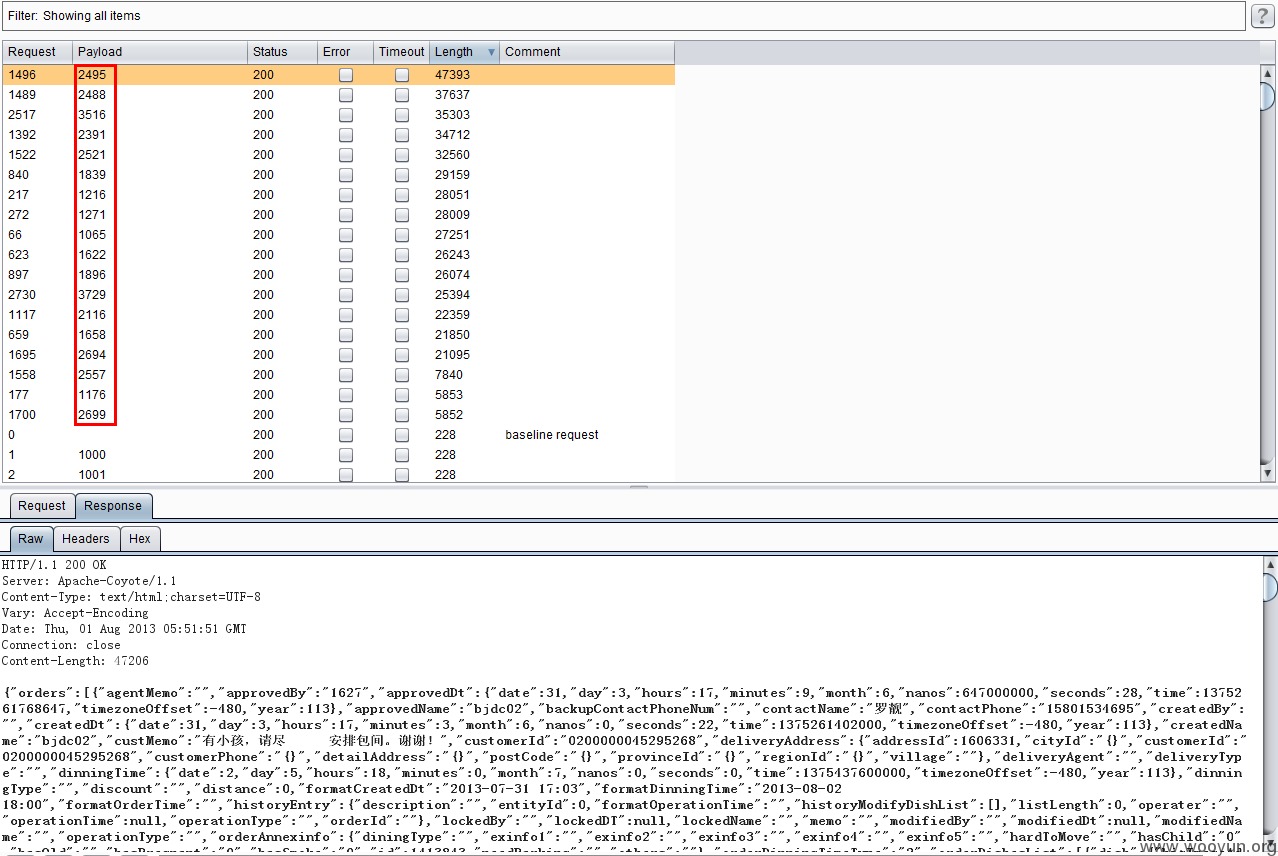Click the filter bar showing all items
The height and width of the screenshot is (856, 1278).
point(623,16)
